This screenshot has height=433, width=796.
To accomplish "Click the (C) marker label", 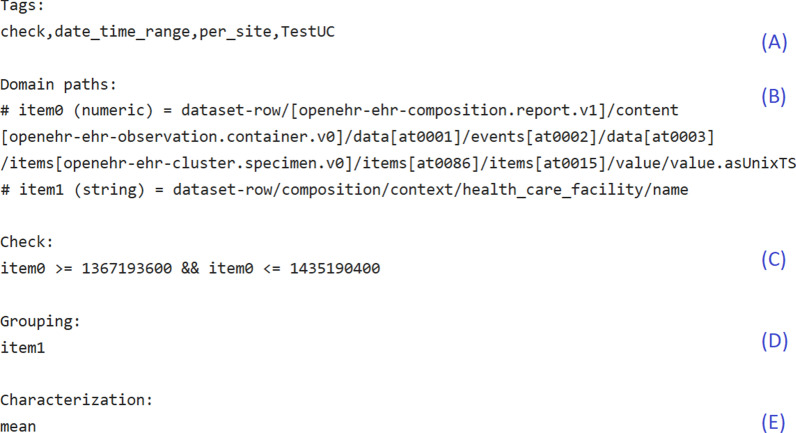I will click(x=773, y=259).
